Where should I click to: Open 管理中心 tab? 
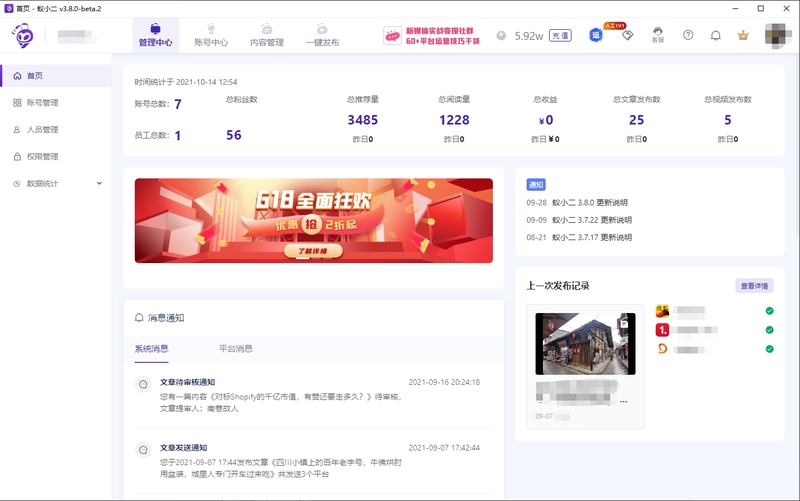(x=156, y=35)
